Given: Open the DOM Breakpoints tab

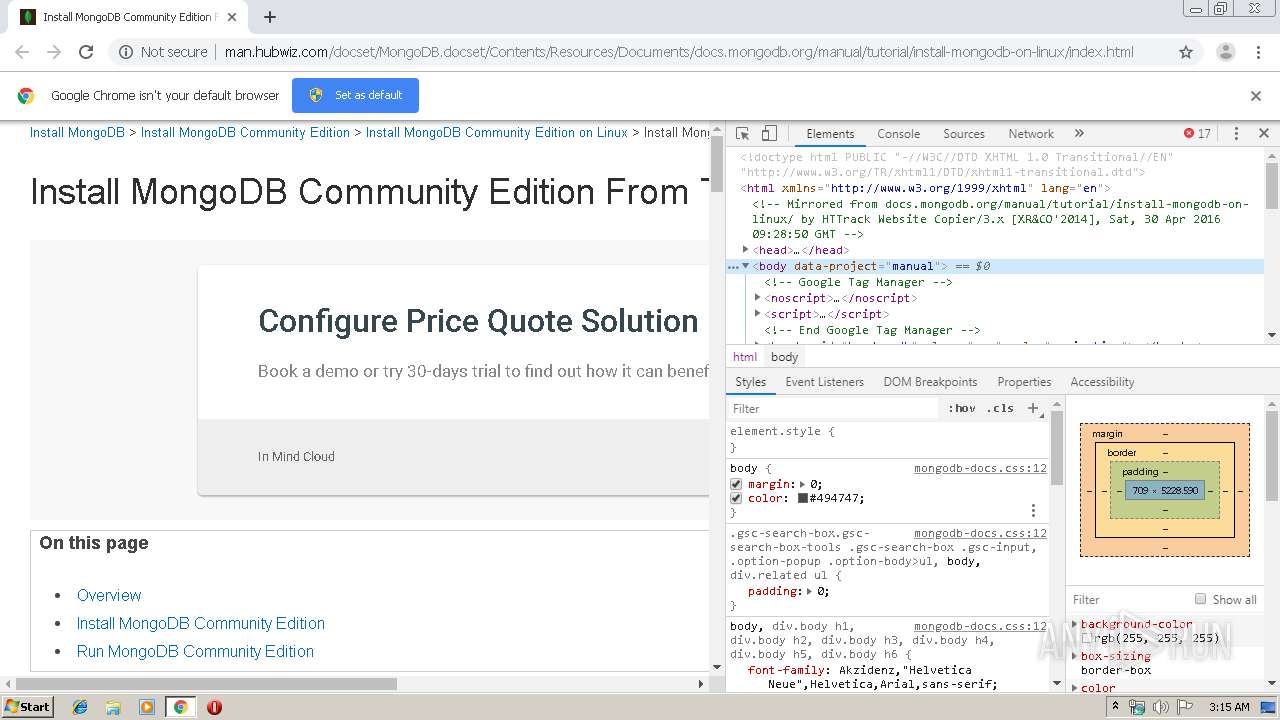Looking at the screenshot, I should [930, 382].
